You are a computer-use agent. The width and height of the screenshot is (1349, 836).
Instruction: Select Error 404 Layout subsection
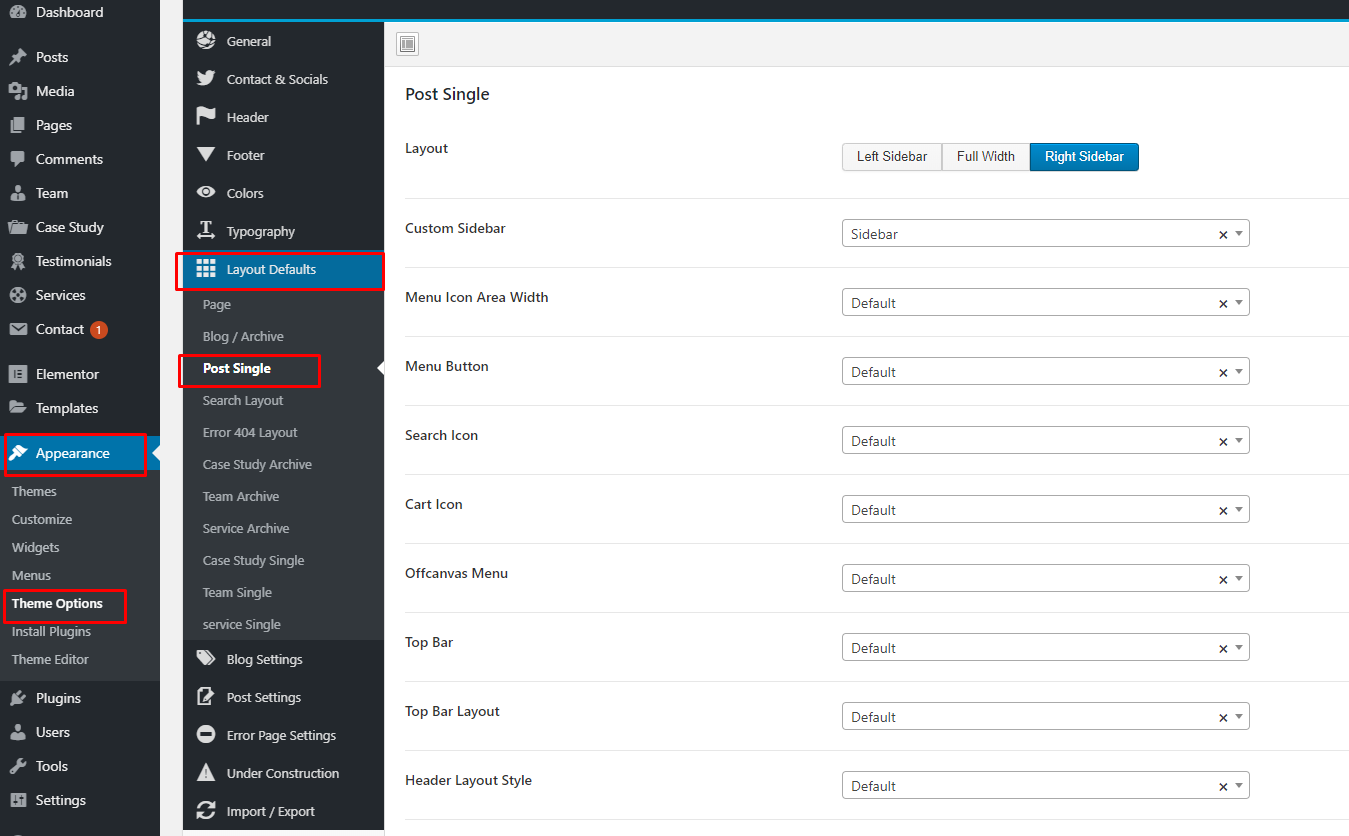[x=250, y=432]
